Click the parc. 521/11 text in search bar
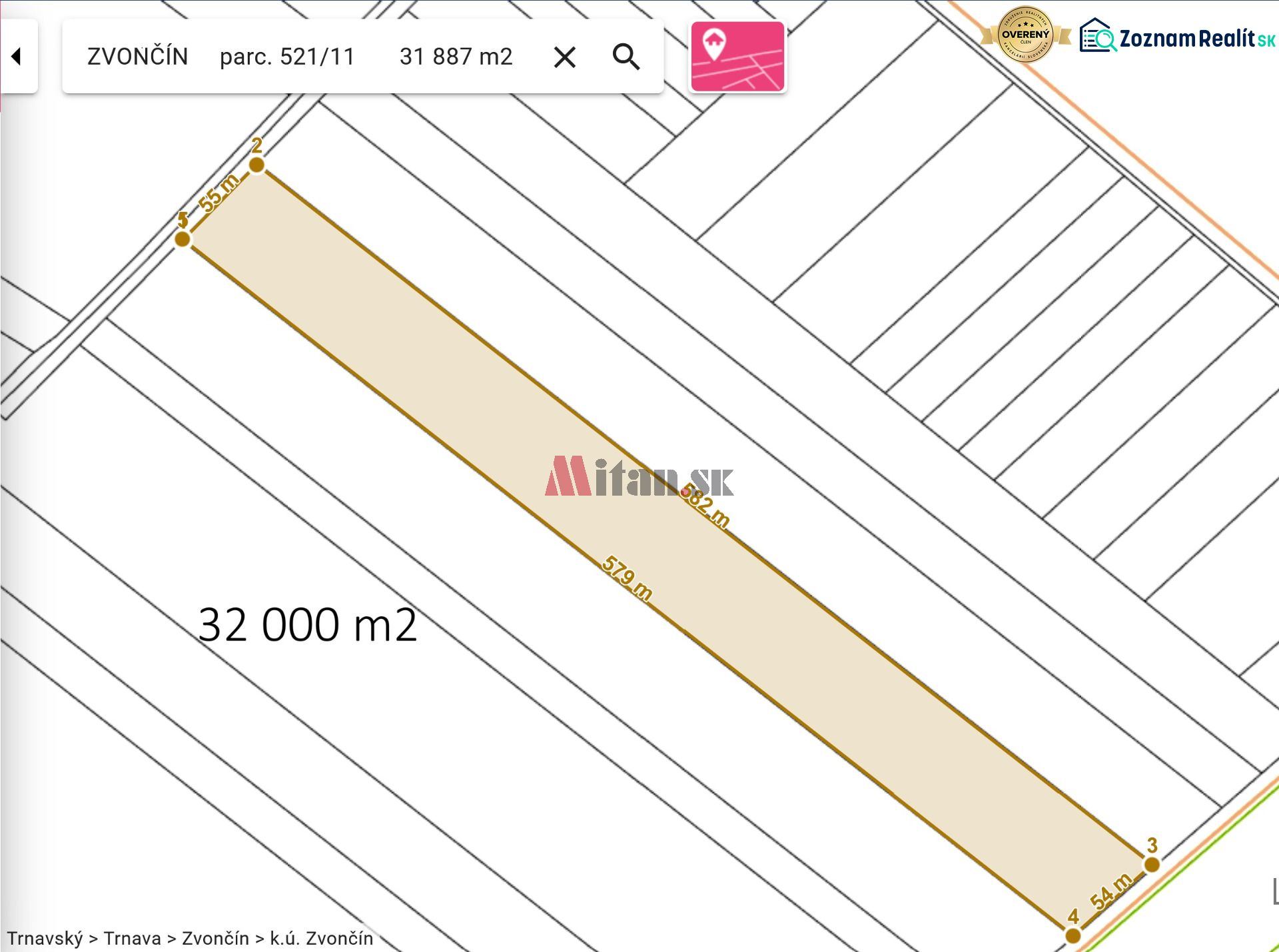Viewport: 1279px width, 952px height. [287, 57]
